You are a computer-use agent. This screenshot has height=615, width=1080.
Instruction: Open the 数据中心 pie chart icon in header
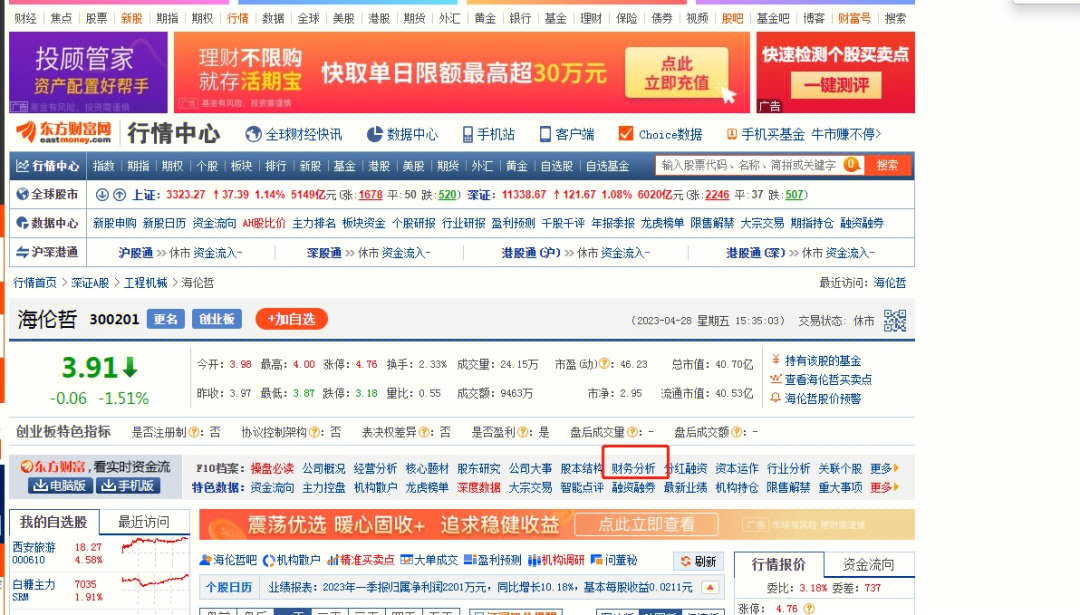click(x=374, y=134)
